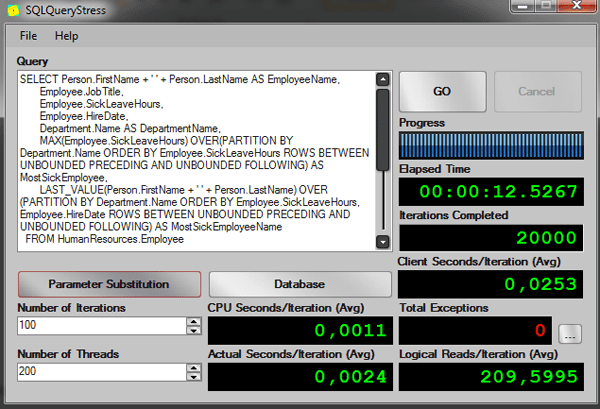Open the File menu
The image size is (600, 409).
(x=28, y=36)
